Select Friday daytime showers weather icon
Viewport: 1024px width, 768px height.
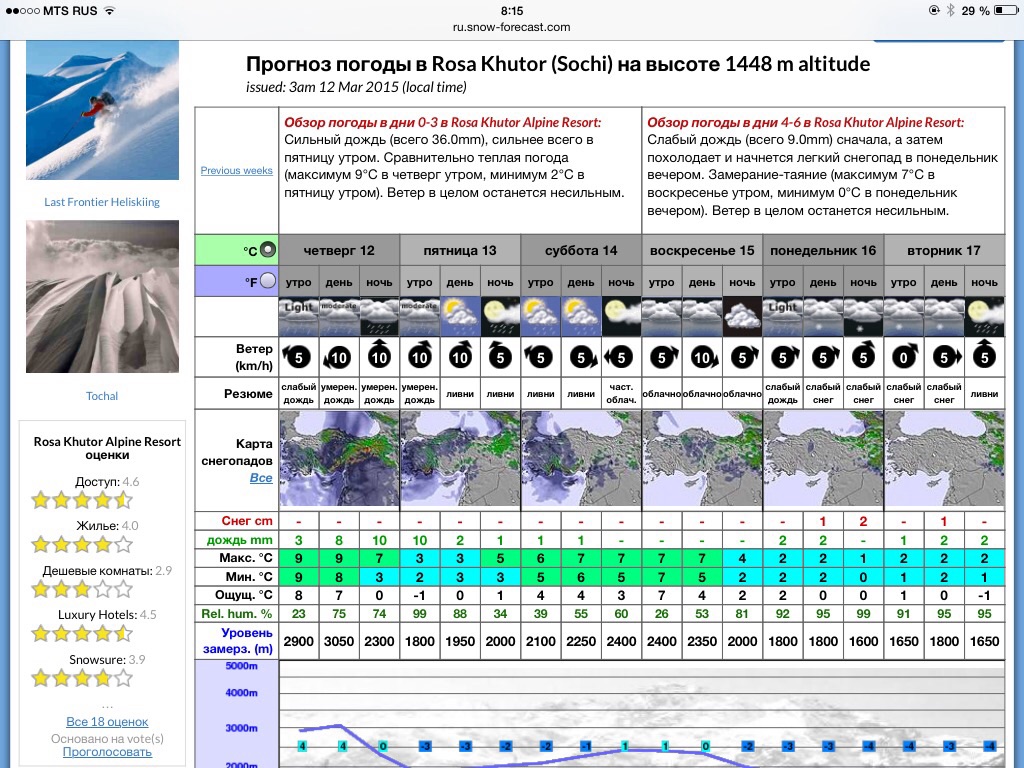[x=460, y=317]
